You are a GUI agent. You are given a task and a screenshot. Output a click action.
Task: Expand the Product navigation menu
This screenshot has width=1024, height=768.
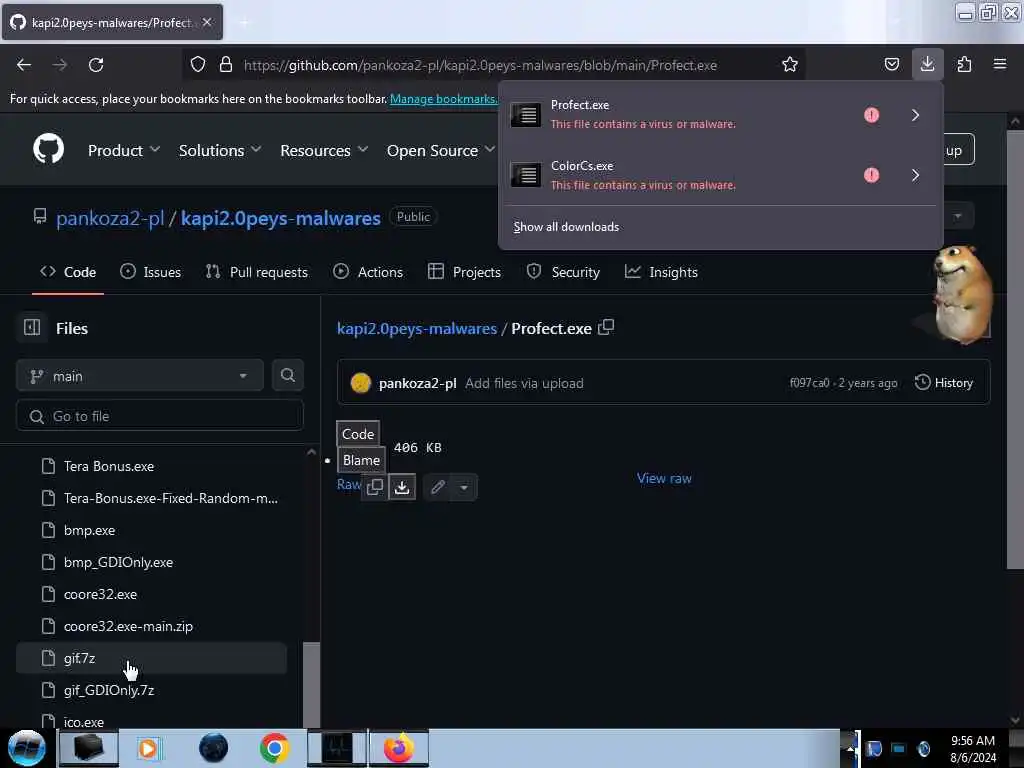point(123,150)
